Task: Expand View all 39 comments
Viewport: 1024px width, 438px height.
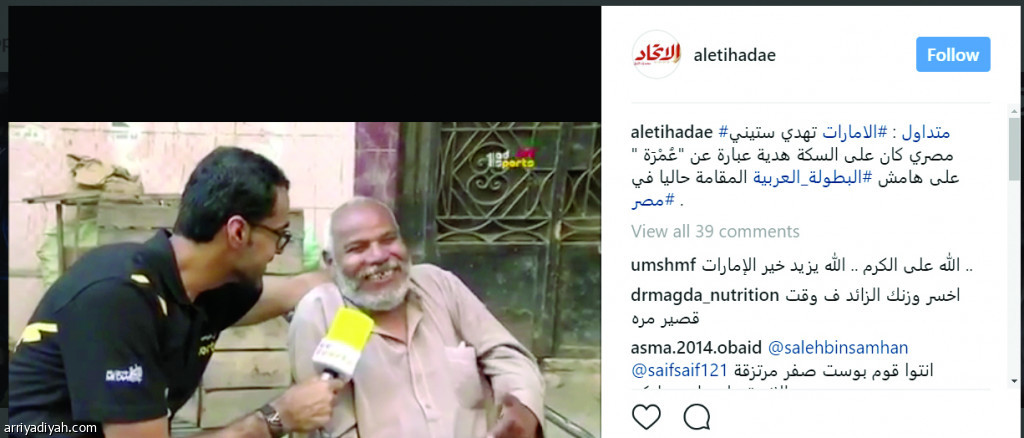Action: [715, 231]
